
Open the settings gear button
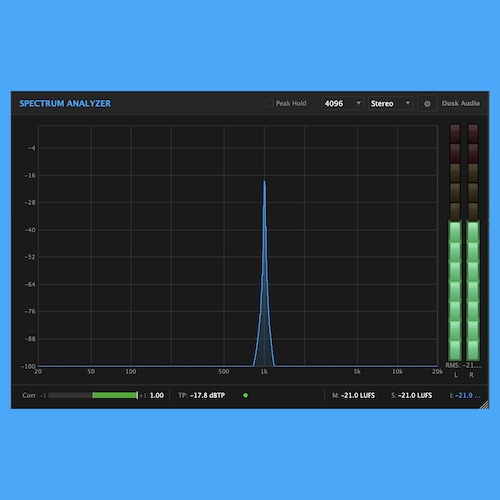pos(427,104)
